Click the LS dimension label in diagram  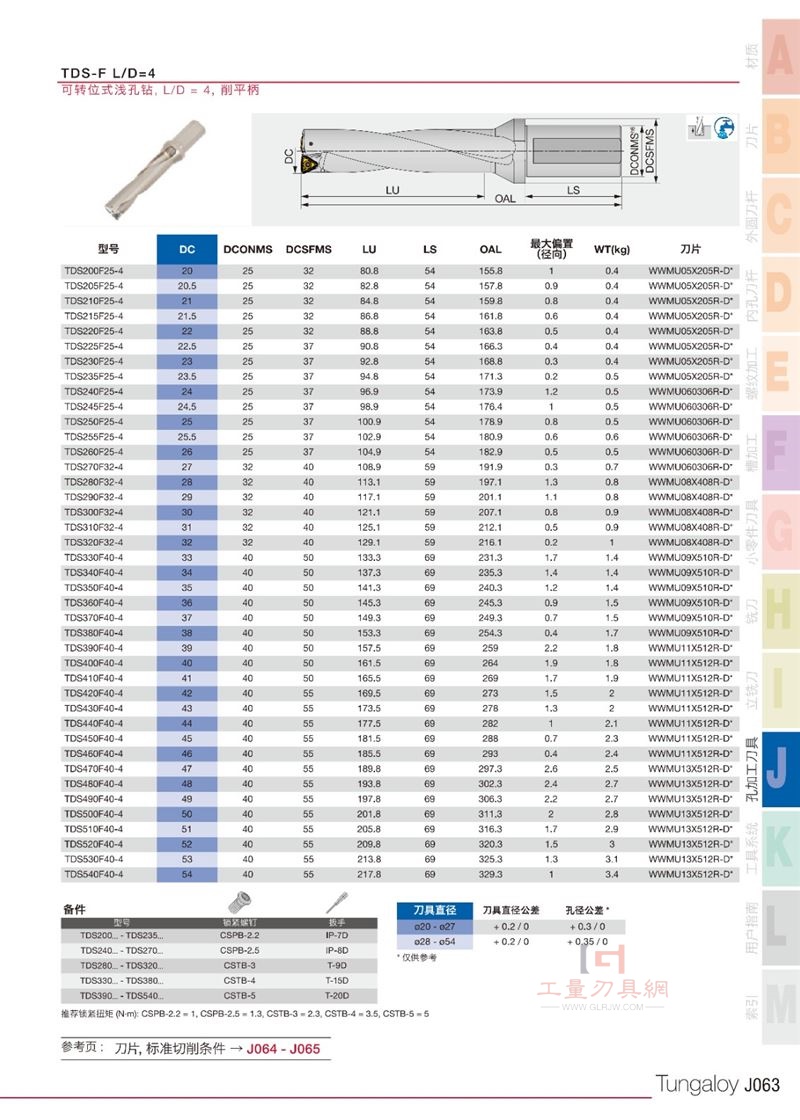(x=574, y=190)
